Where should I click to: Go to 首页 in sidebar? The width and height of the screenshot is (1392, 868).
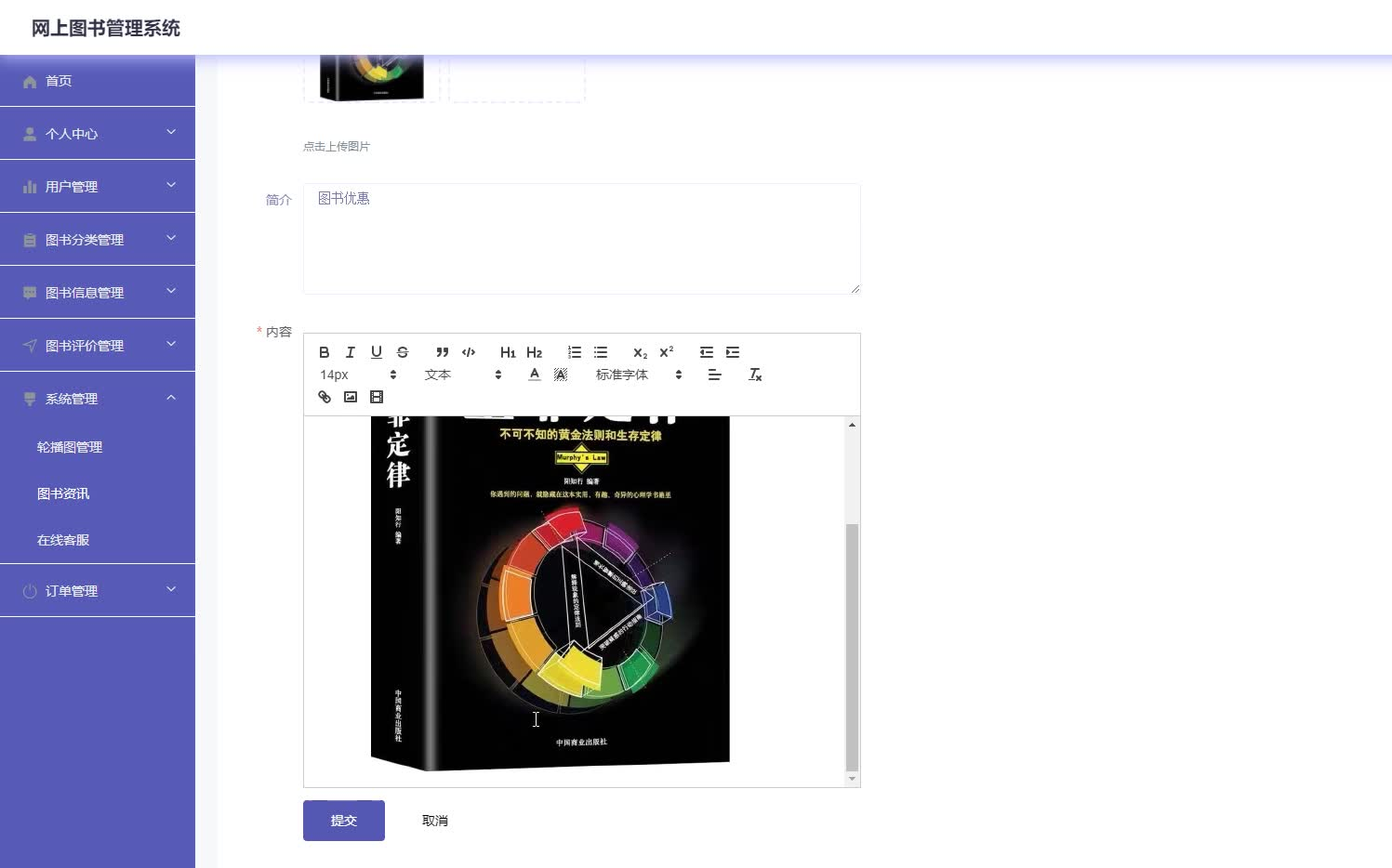(x=98, y=81)
